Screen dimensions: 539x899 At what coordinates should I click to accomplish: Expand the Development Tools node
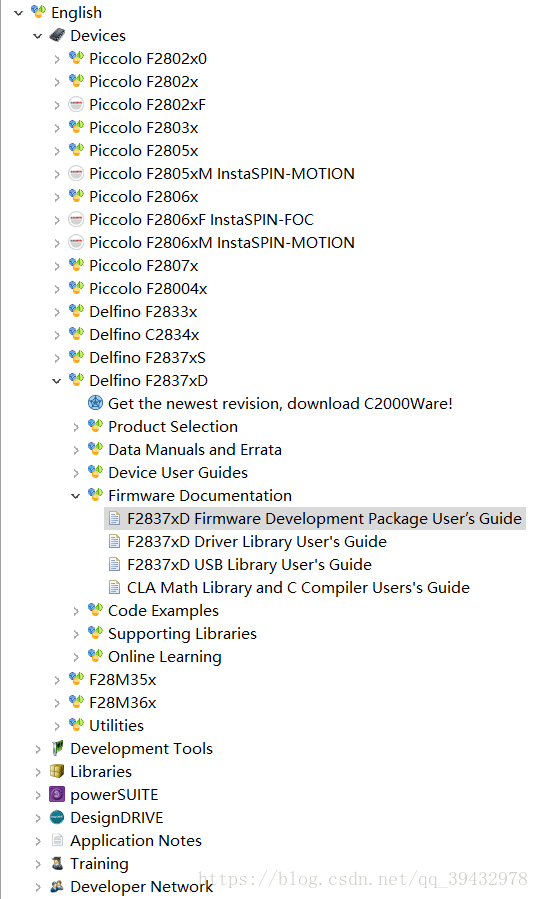[38, 749]
